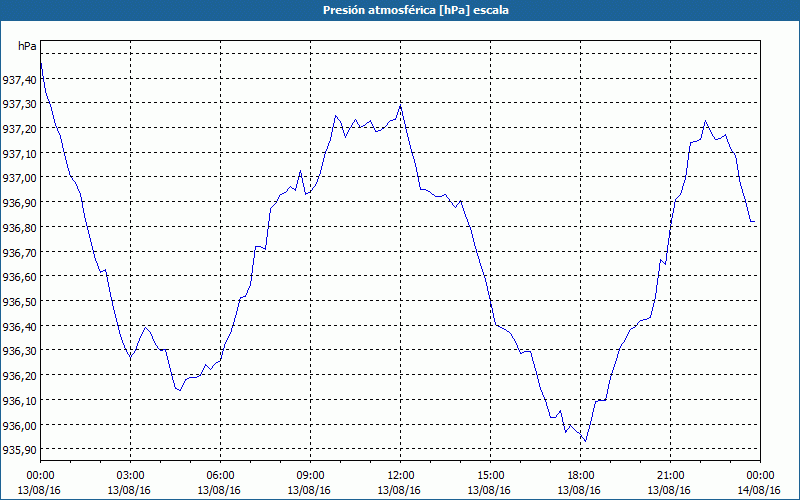Click the curve's lowest point after 18:00
Image resolution: width=800 pixels, height=500 pixels.
(585, 441)
